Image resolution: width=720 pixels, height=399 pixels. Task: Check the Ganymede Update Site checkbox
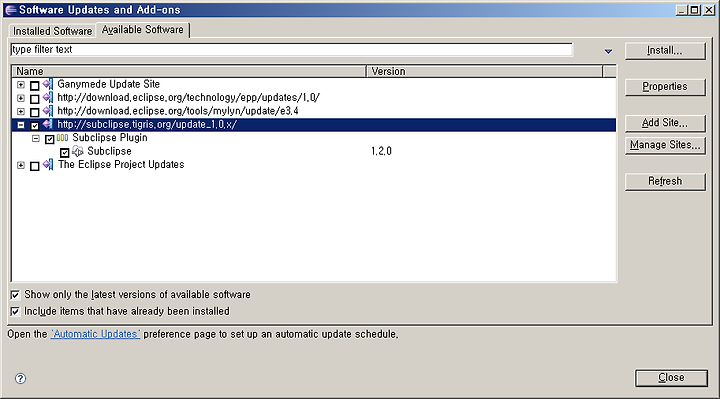pyautogui.click(x=34, y=85)
